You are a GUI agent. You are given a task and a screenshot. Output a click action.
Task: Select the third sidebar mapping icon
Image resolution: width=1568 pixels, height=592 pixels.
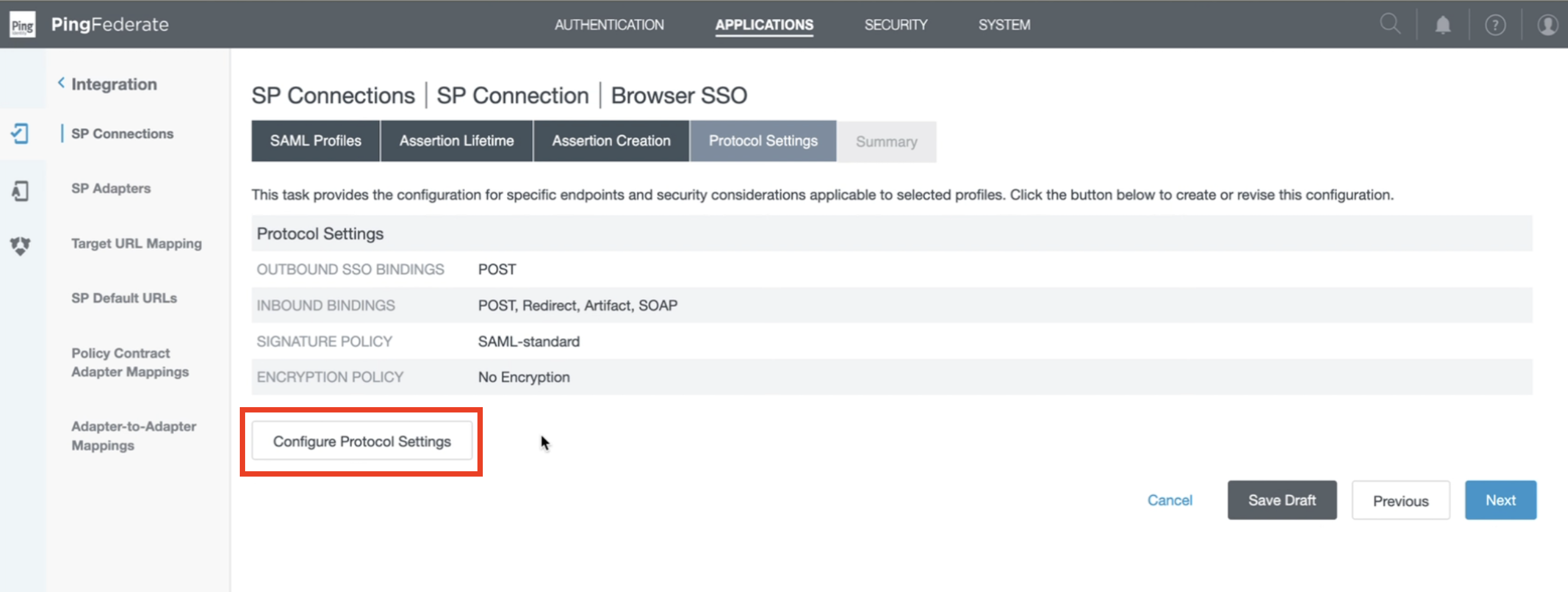coord(20,245)
